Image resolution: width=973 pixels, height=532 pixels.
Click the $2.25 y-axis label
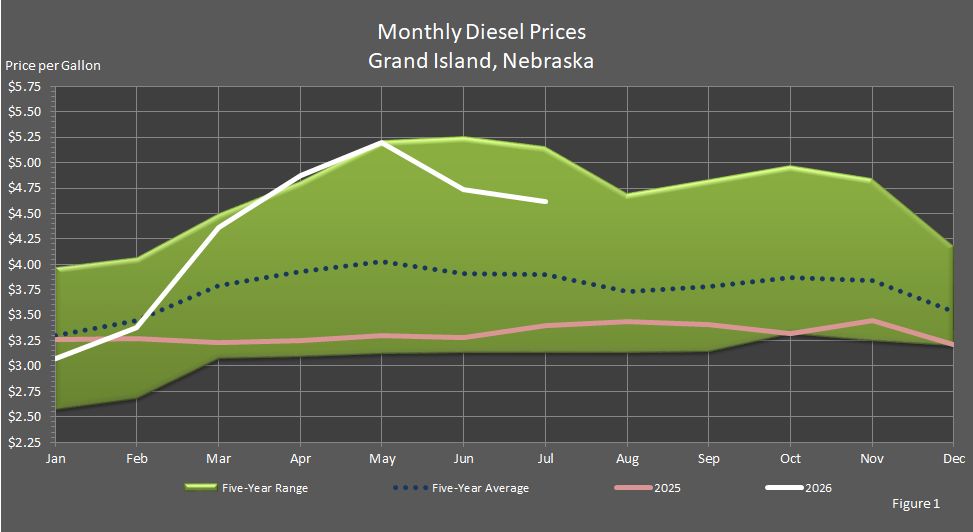click(x=24, y=442)
